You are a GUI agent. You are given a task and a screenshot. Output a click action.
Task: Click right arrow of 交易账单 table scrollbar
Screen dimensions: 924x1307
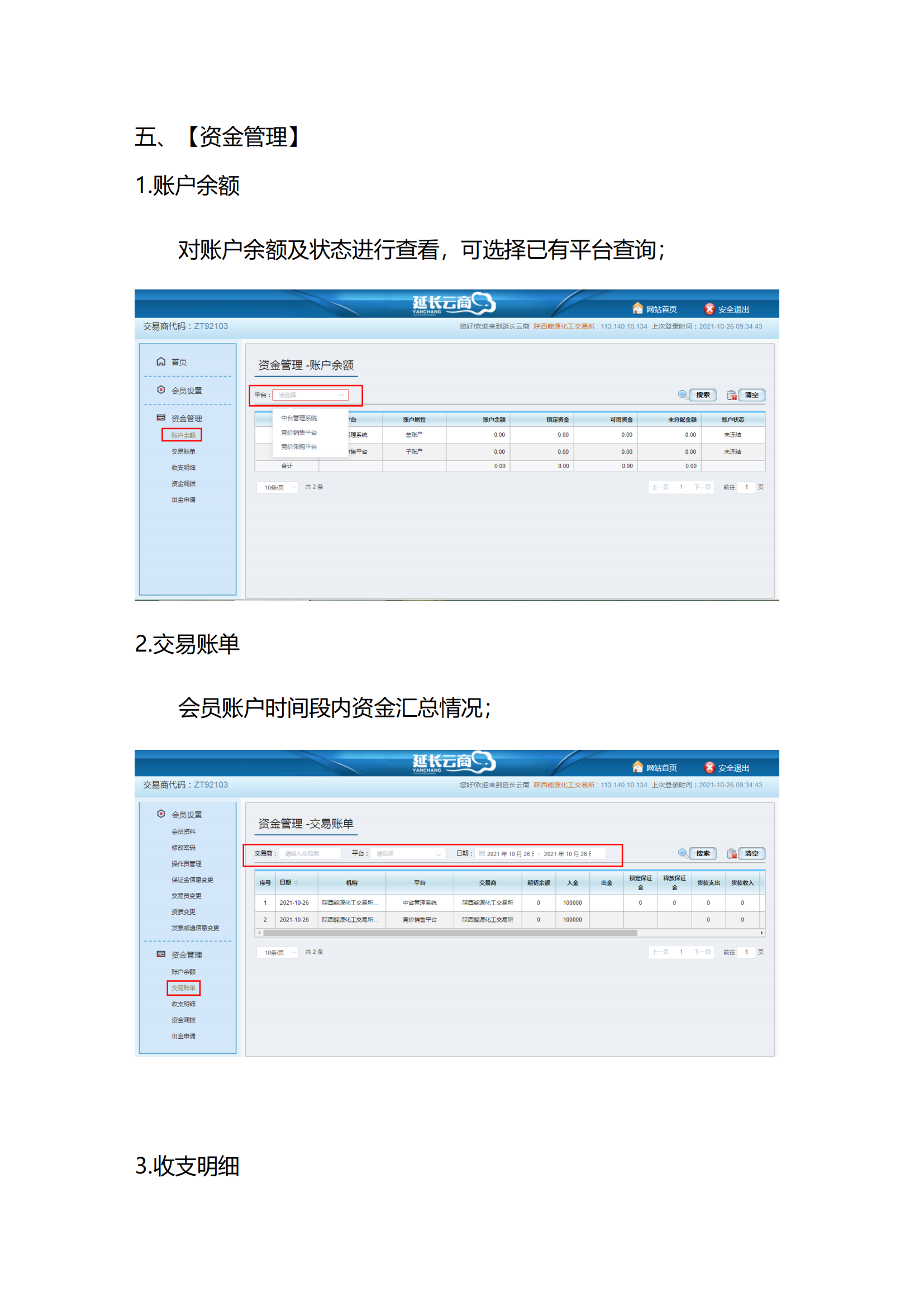761,933
